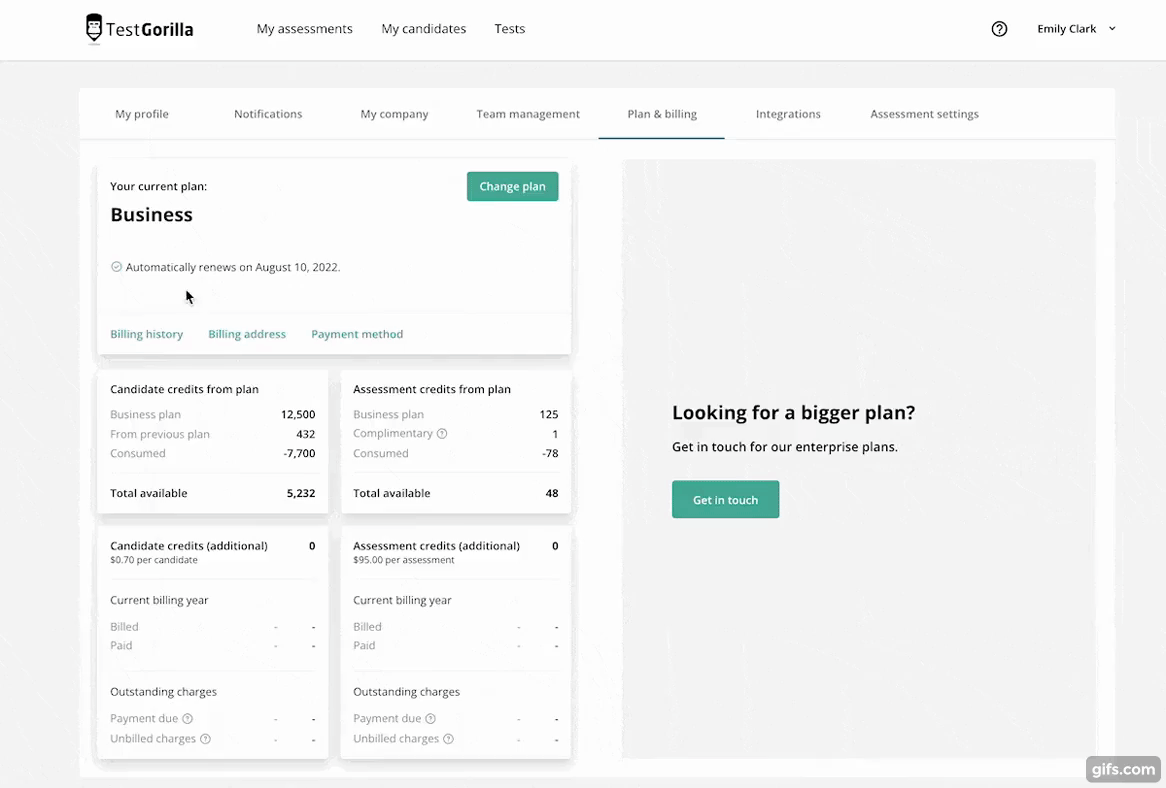Switch to the Team management tab
The image size is (1166, 788).
pyautogui.click(x=528, y=114)
